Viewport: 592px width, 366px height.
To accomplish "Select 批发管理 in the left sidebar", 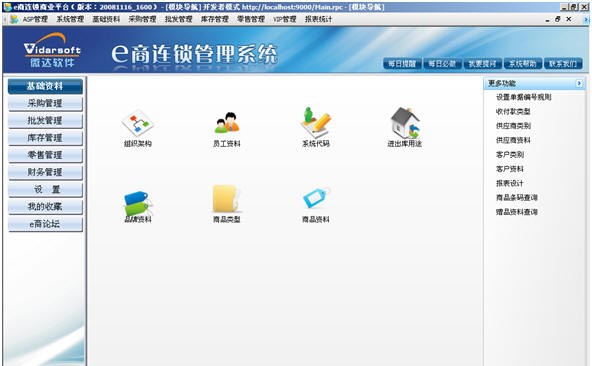I will [x=45, y=120].
